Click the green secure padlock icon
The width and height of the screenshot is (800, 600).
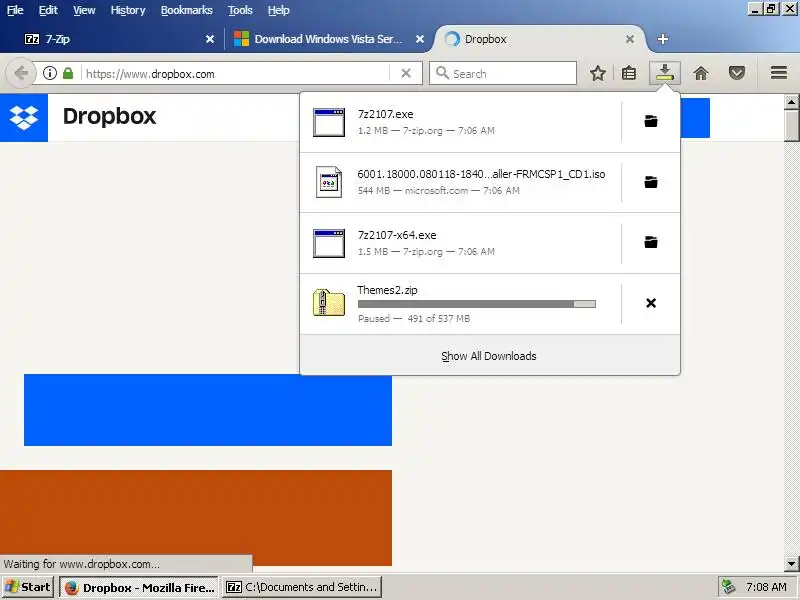pyautogui.click(x=68, y=73)
